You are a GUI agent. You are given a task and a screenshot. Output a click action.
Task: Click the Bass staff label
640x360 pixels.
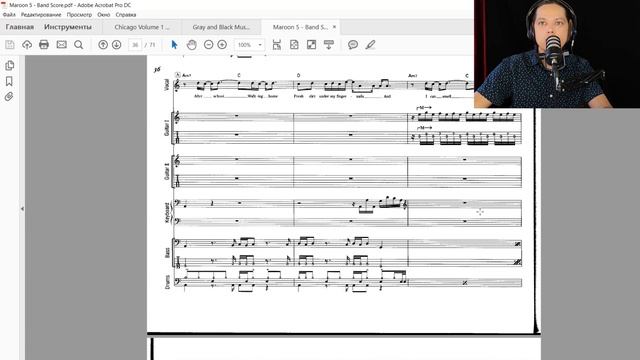click(x=167, y=253)
